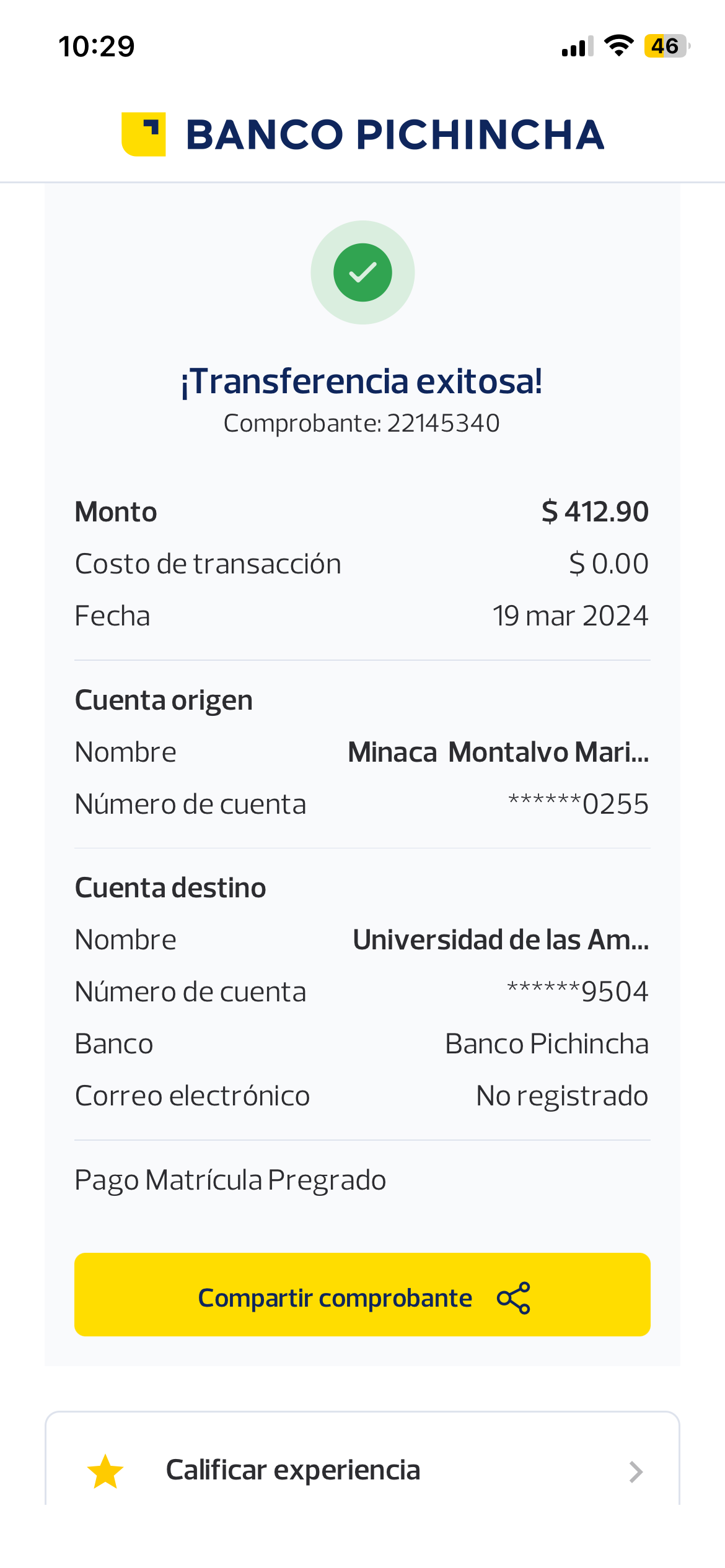Tap the Wi-Fi status bar icon

pyautogui.click(x=618, y=46)
